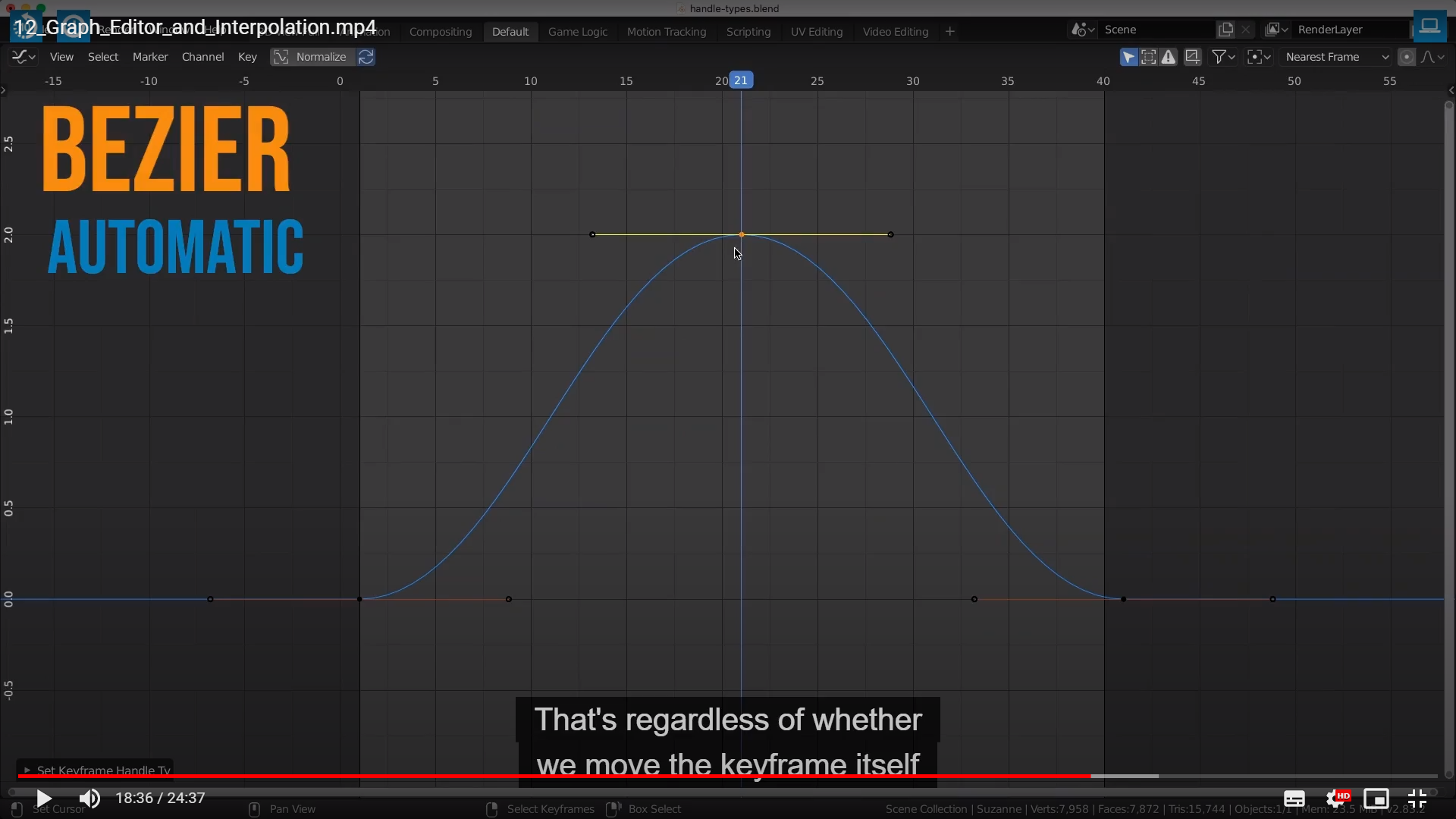The width and height of the screenshot is (1456, 819).
Task: Open Nearest Frame snapping dropdown
Action: [1336, 57]
